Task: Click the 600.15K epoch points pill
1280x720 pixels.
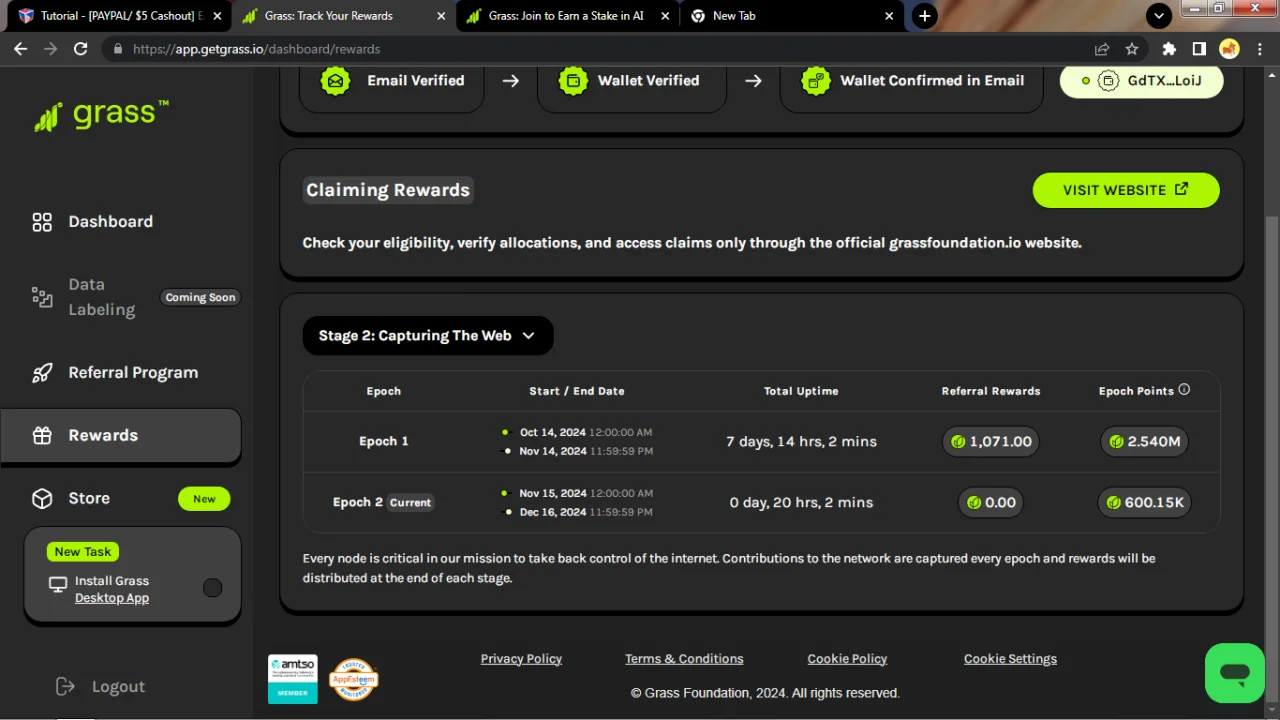Action: (1145, 502)
